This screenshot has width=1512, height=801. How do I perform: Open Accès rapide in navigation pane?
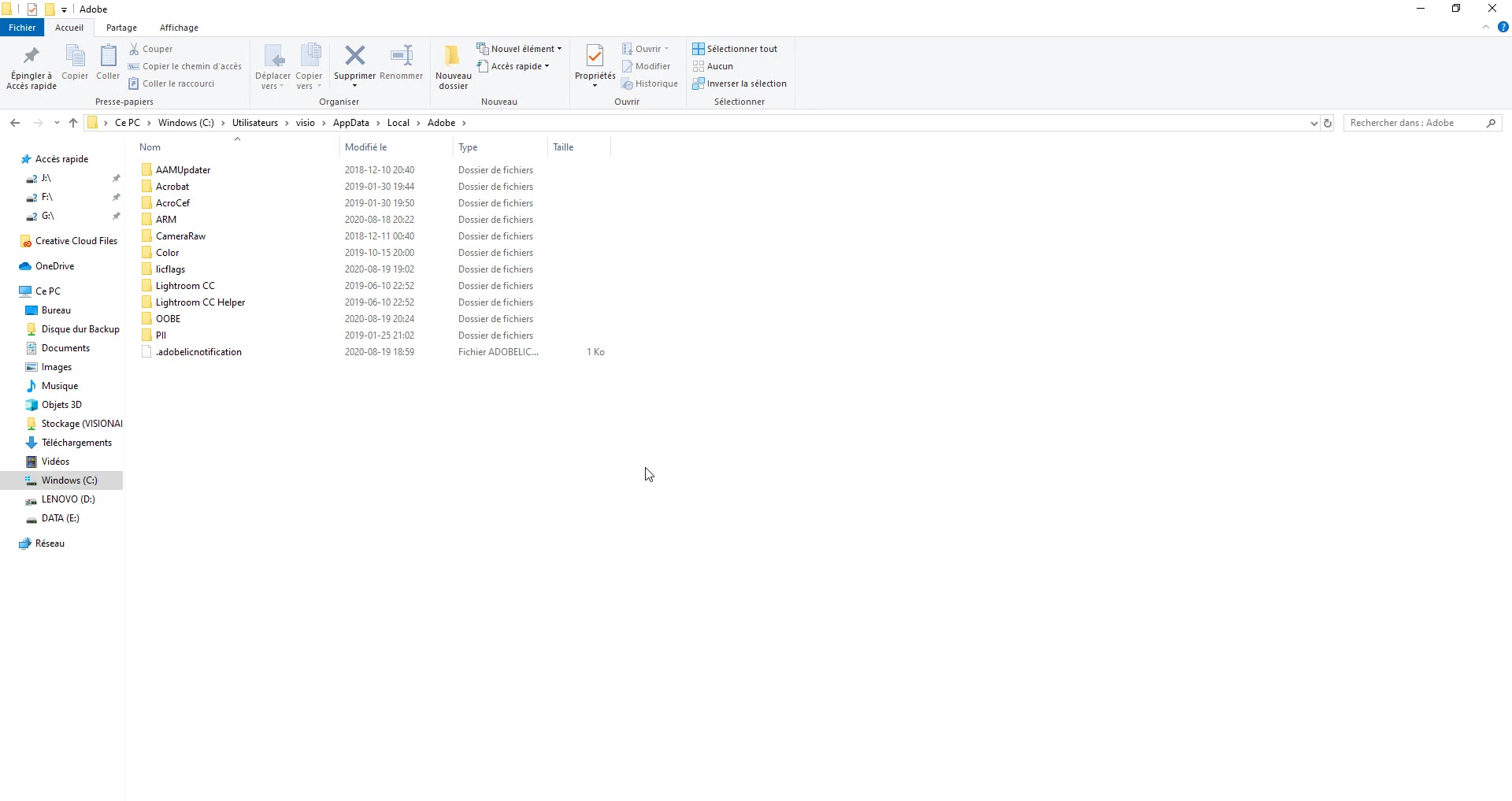(x=61, y=159)
